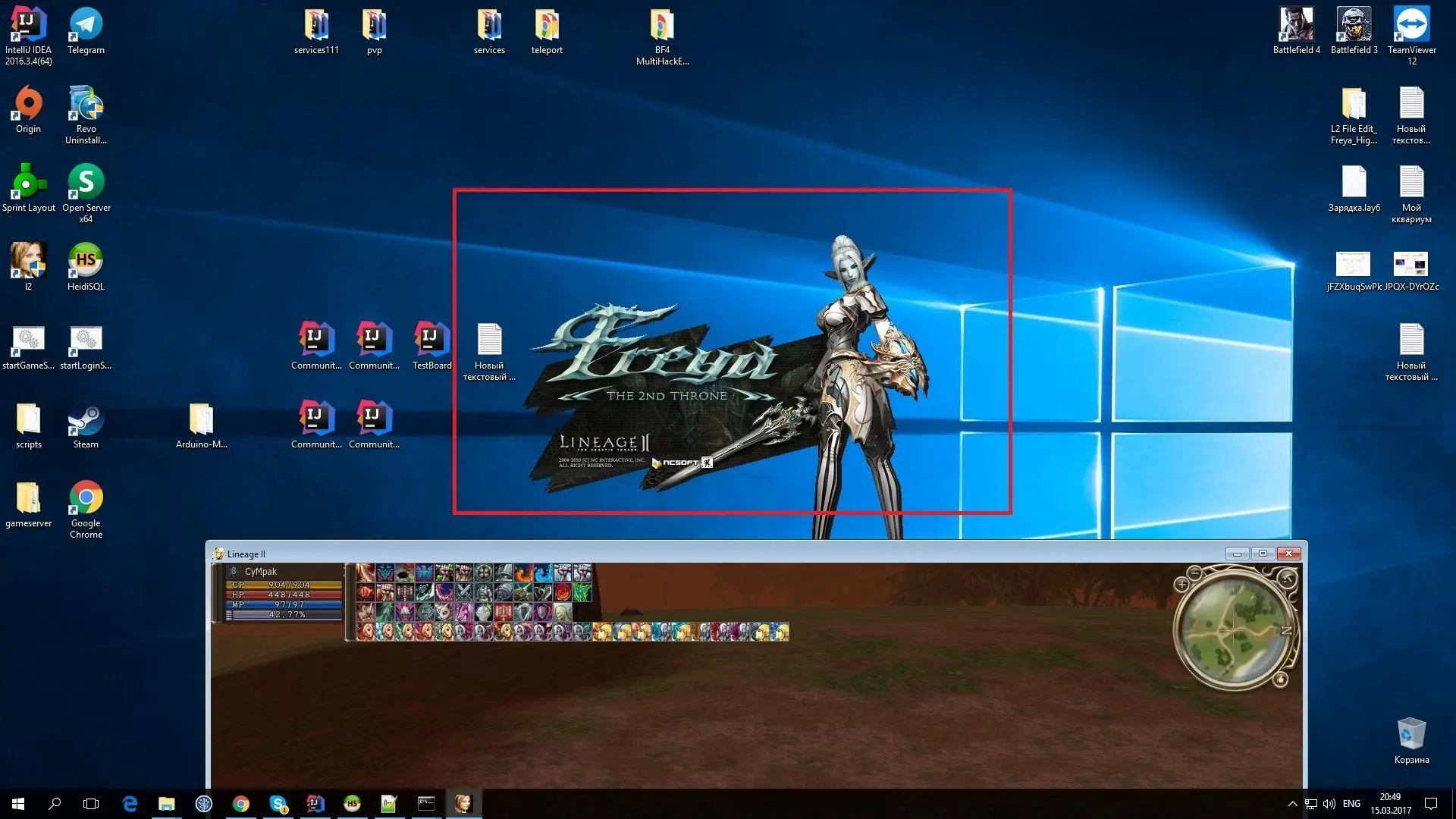
Task: Open Task View on the taskbar
Action: point(91,803)
